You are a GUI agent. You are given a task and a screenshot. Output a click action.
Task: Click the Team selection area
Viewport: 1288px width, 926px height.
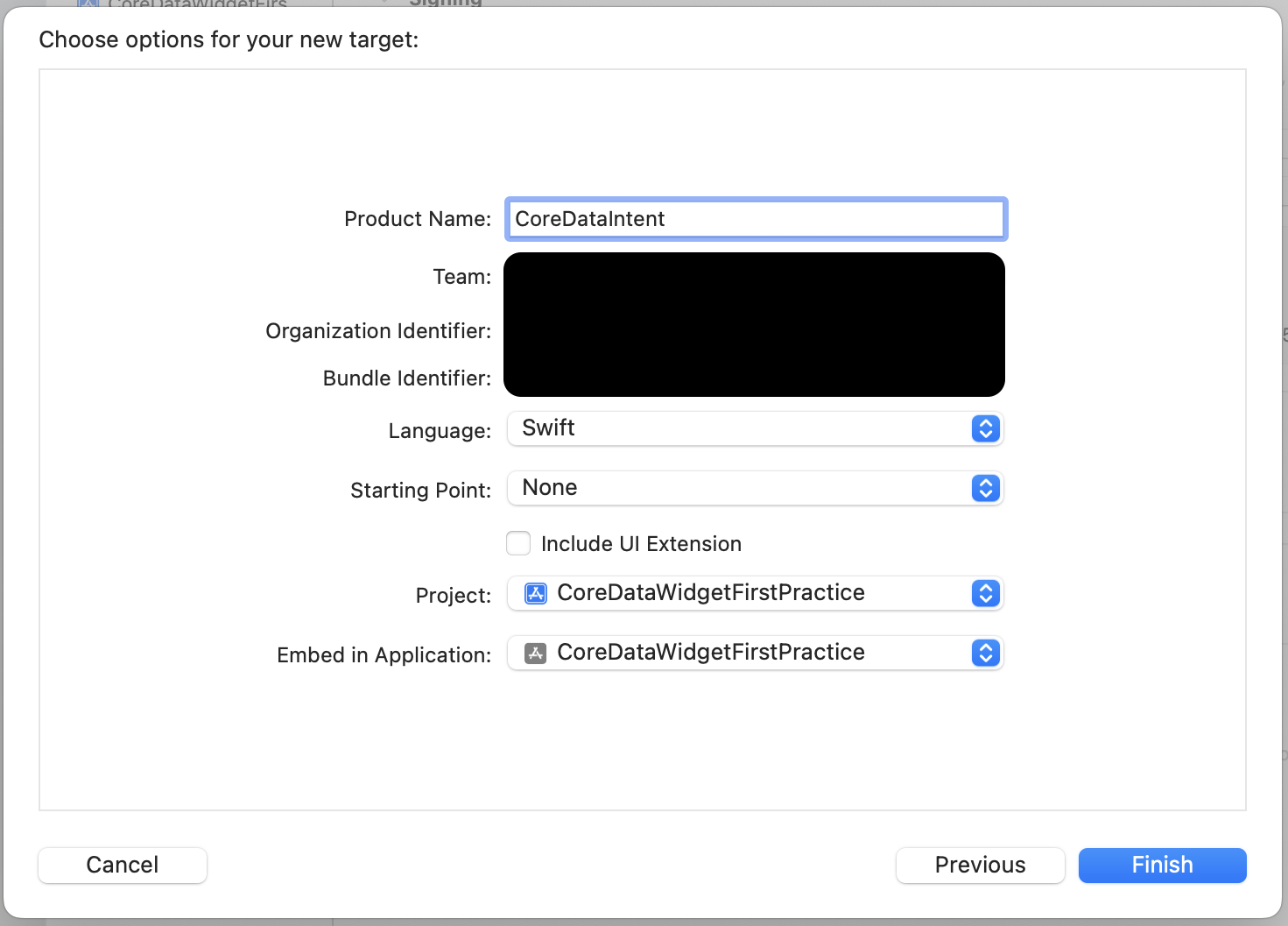(x=753, y=277)
